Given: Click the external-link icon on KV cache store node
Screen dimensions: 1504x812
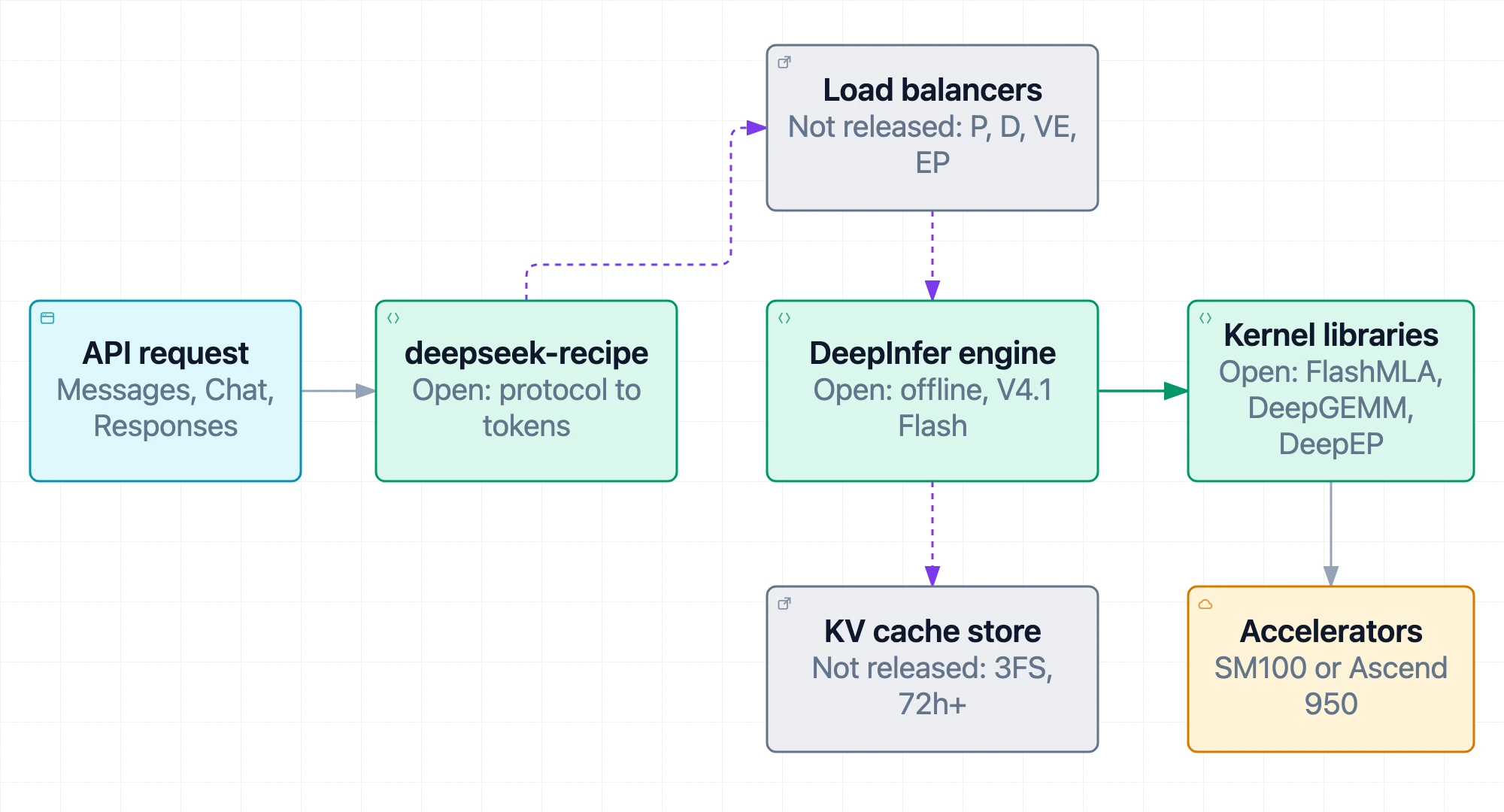Looking at the screenshot, I should [784, 604].
